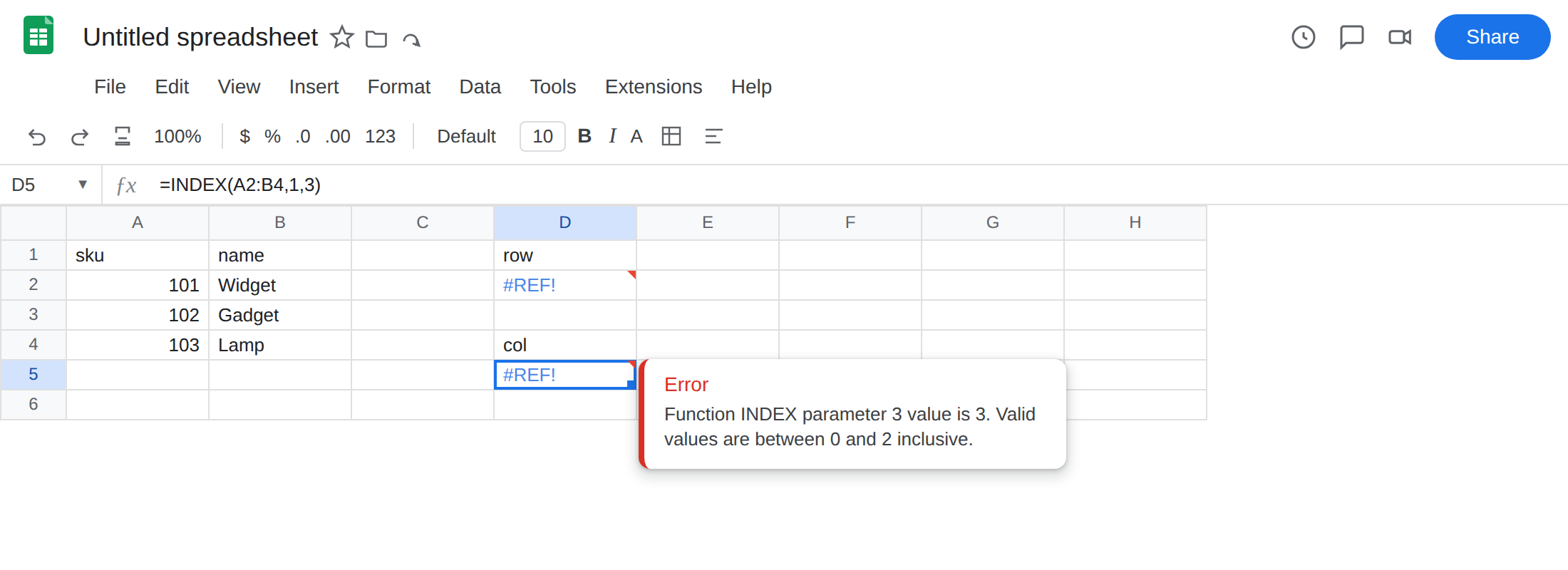Toggle italic formatting
Image resolution: width=1568 pixels, height=570 pixels.
[x=612, y=136]
